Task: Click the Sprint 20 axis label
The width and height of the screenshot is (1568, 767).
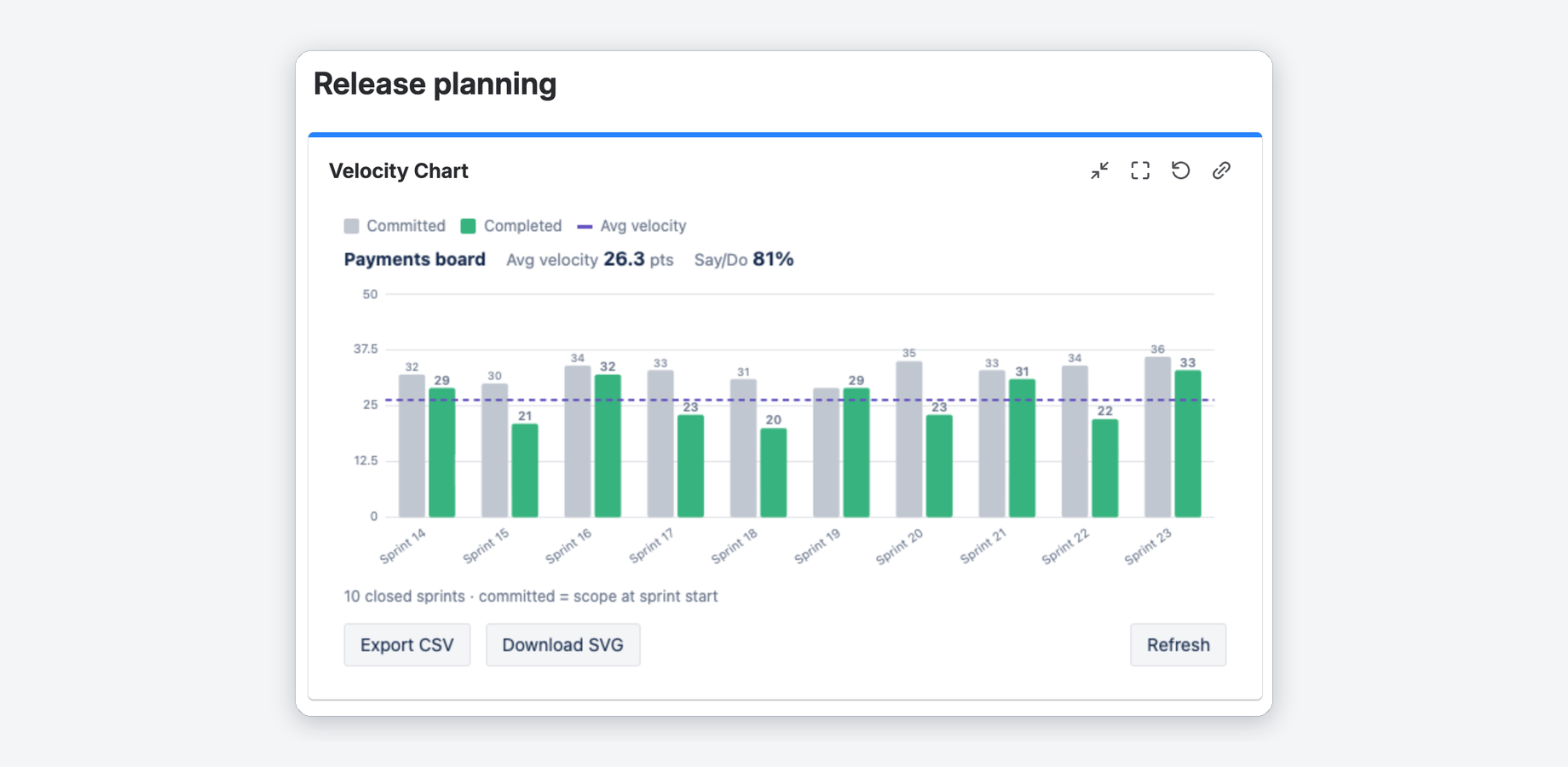Action: click(899, 545)
